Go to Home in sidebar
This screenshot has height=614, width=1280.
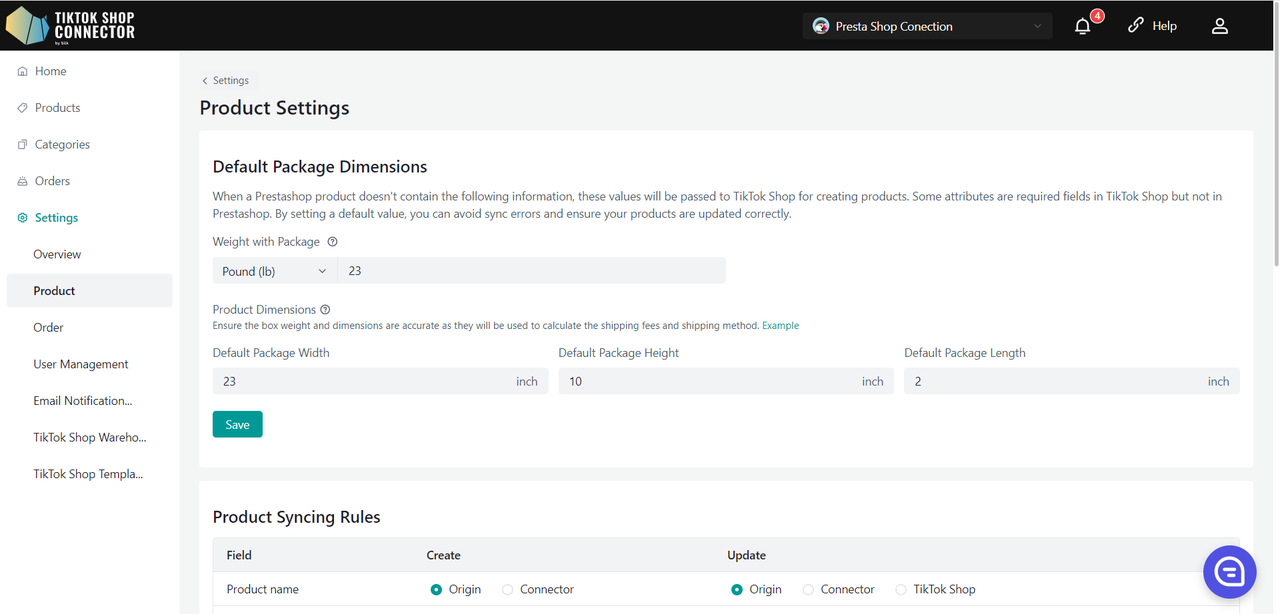point(50,72)
